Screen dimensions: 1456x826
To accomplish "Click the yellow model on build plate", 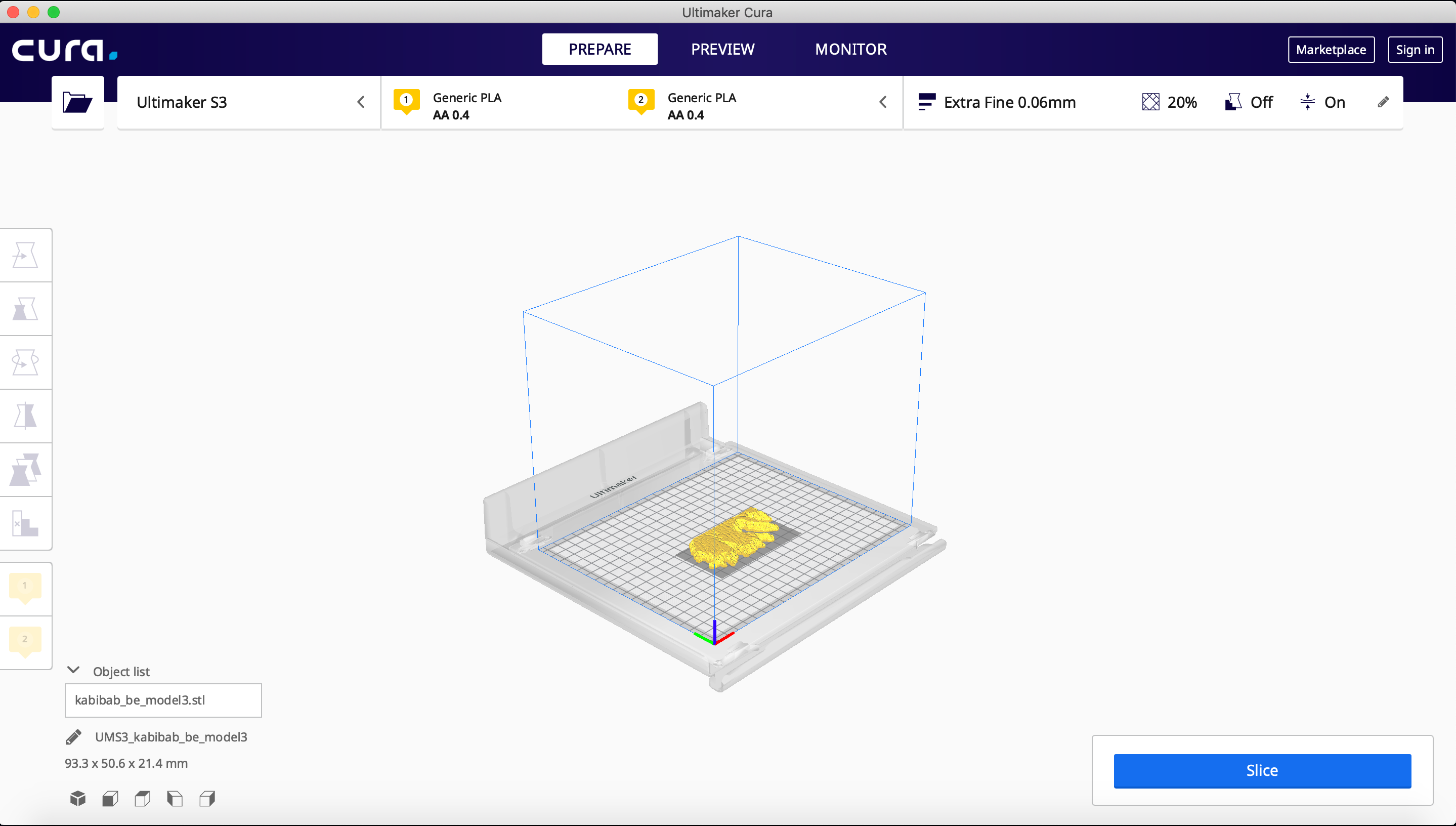I will click(x=733, y=537).
